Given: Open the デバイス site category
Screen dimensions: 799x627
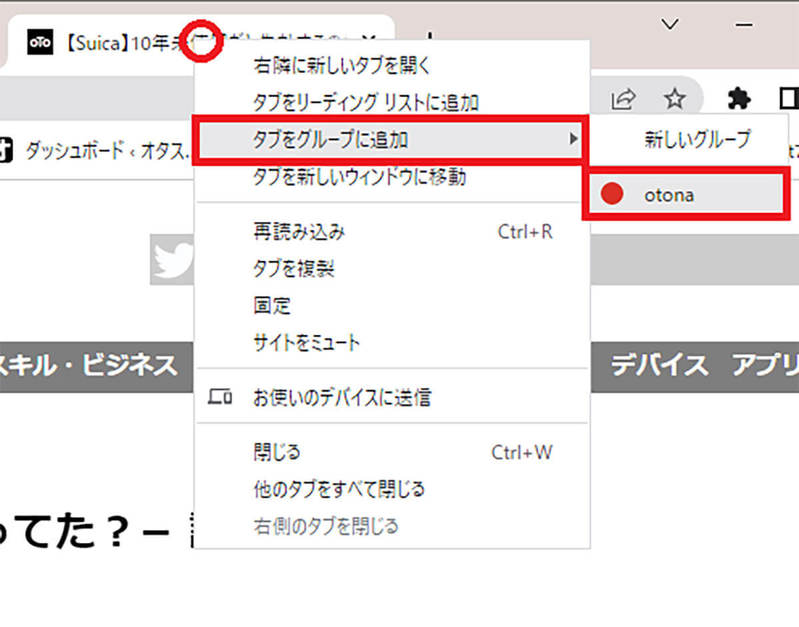Looking at the screenshot, I should (x=659, y=365).
